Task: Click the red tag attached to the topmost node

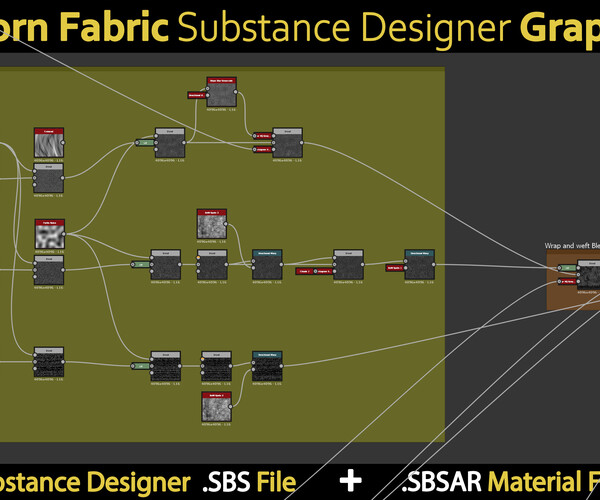Action: 197,95
